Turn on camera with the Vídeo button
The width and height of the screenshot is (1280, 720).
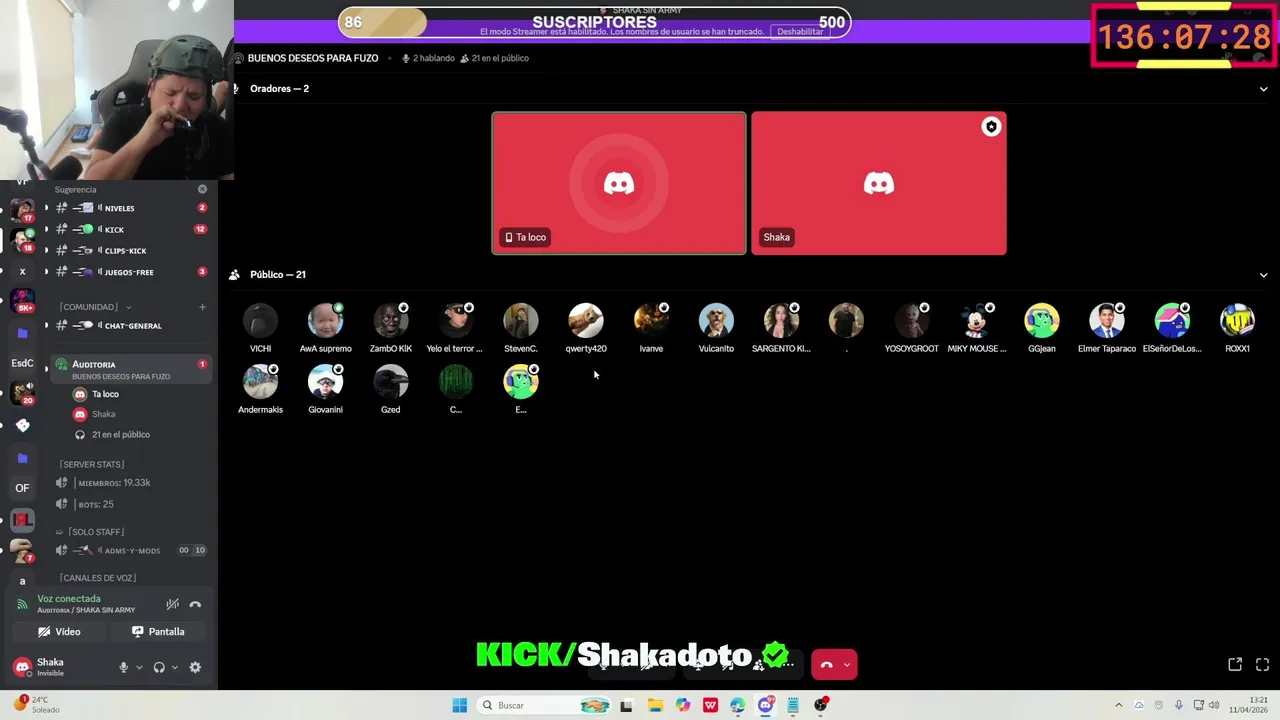[x=59, y=632]
